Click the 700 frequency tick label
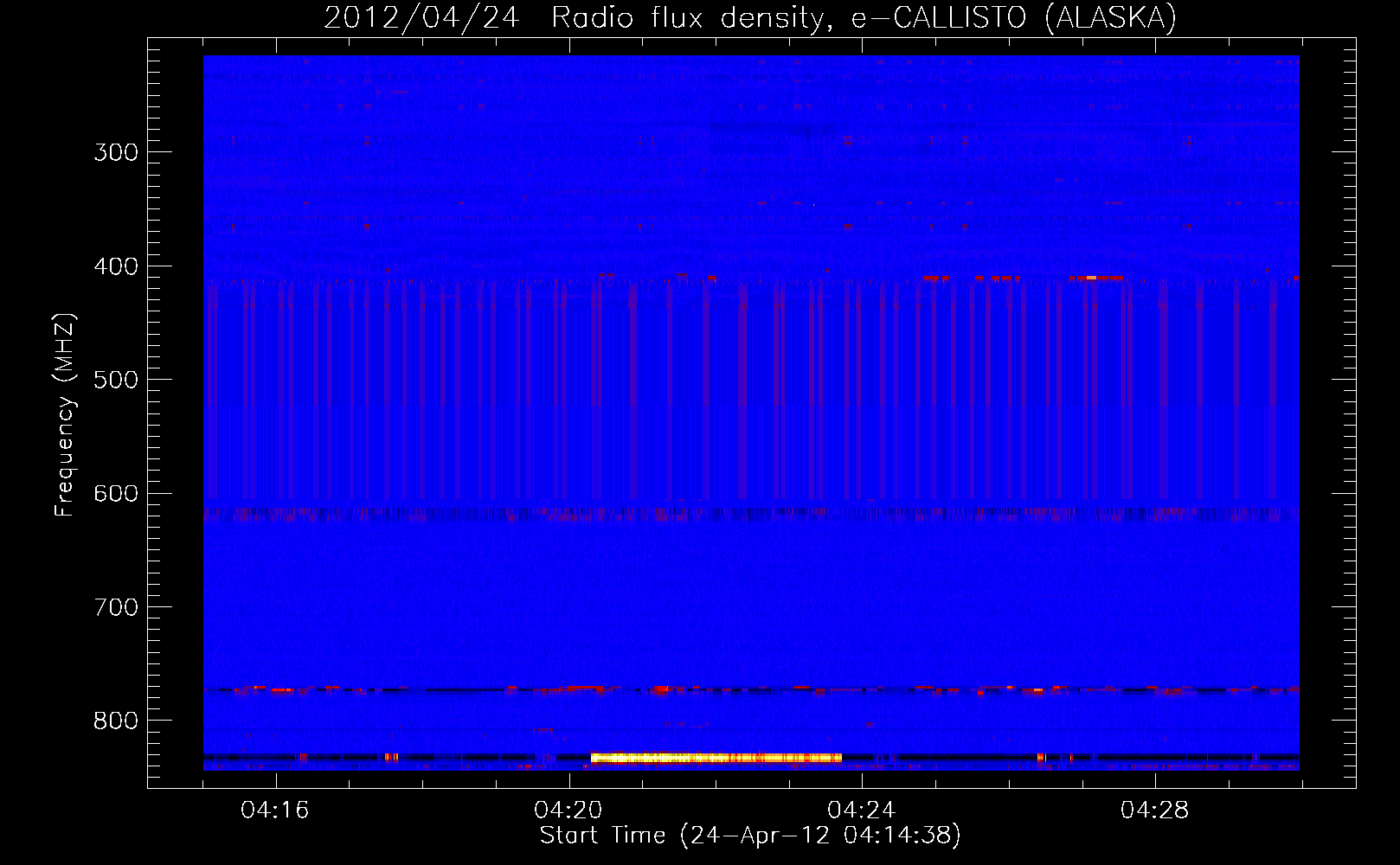1400x865 pixels. coord(116,607)
